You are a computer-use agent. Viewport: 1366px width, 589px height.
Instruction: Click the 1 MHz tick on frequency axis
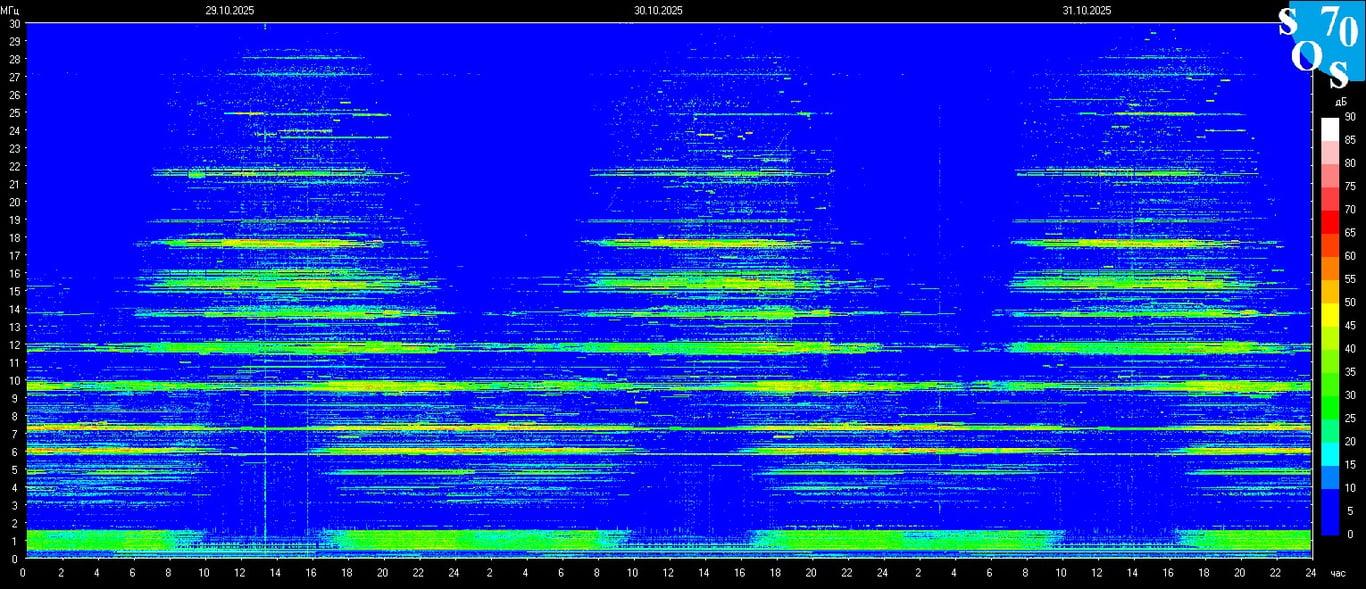click(x=16, y=542)
